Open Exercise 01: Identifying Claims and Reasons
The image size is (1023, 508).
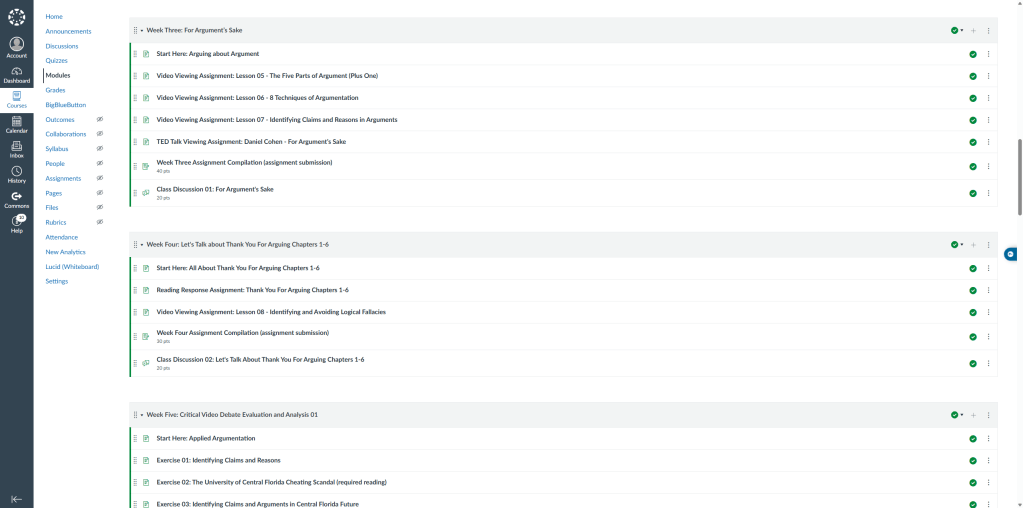point(218,460)
